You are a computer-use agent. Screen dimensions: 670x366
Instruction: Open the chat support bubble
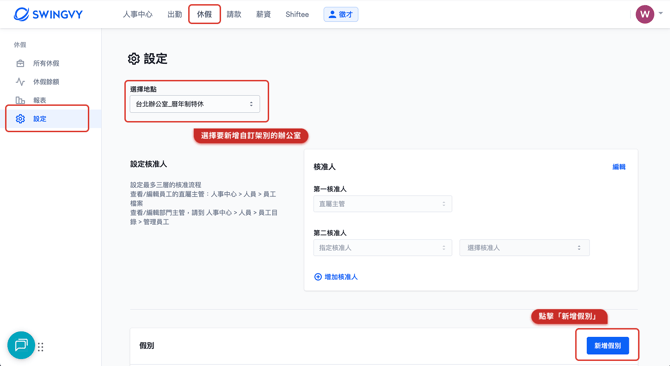point(21,345)
